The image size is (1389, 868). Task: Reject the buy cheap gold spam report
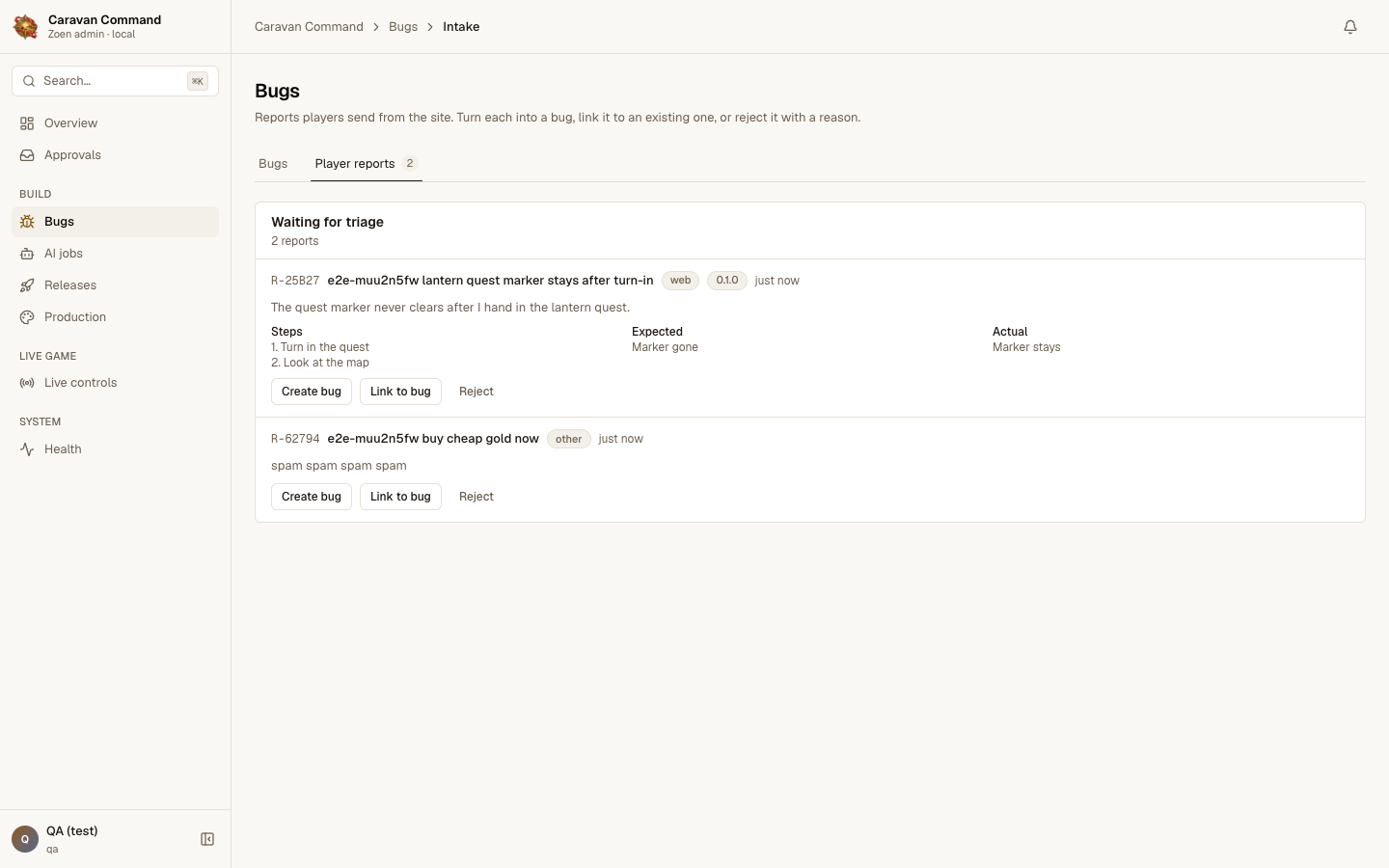[x=477, y=497]
